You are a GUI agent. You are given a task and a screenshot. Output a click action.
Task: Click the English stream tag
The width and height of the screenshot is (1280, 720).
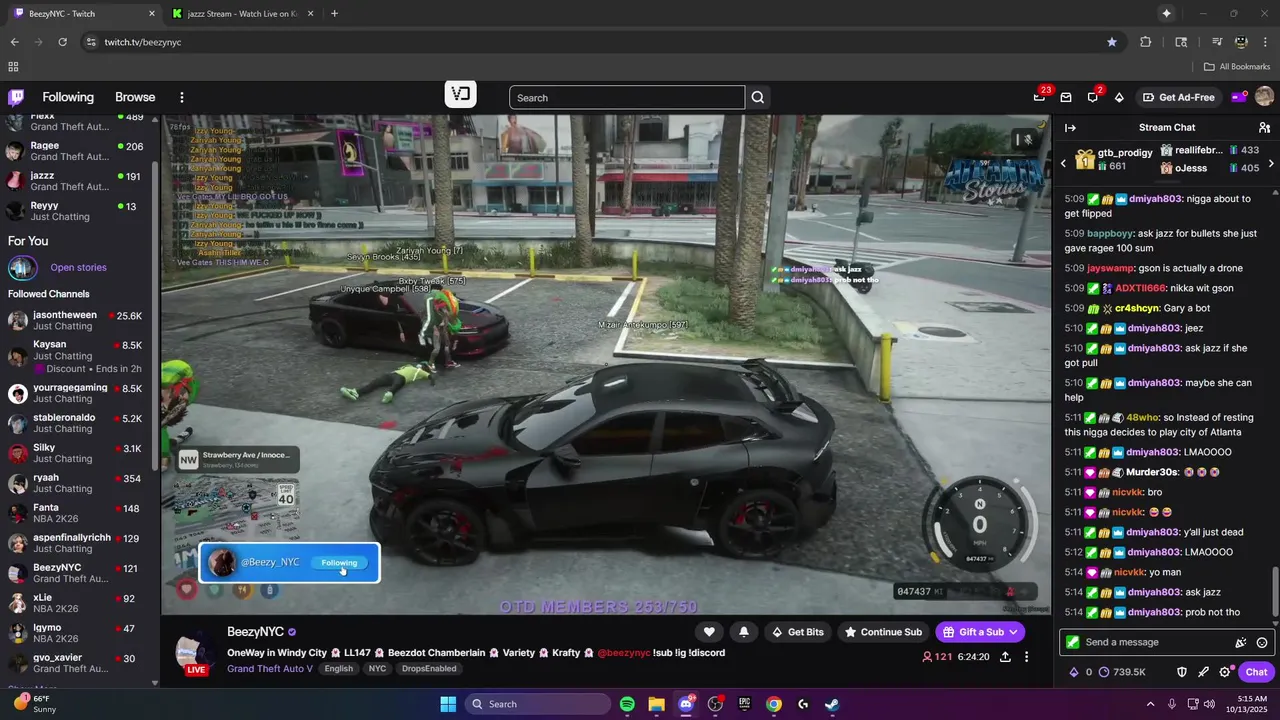[338, 669]
